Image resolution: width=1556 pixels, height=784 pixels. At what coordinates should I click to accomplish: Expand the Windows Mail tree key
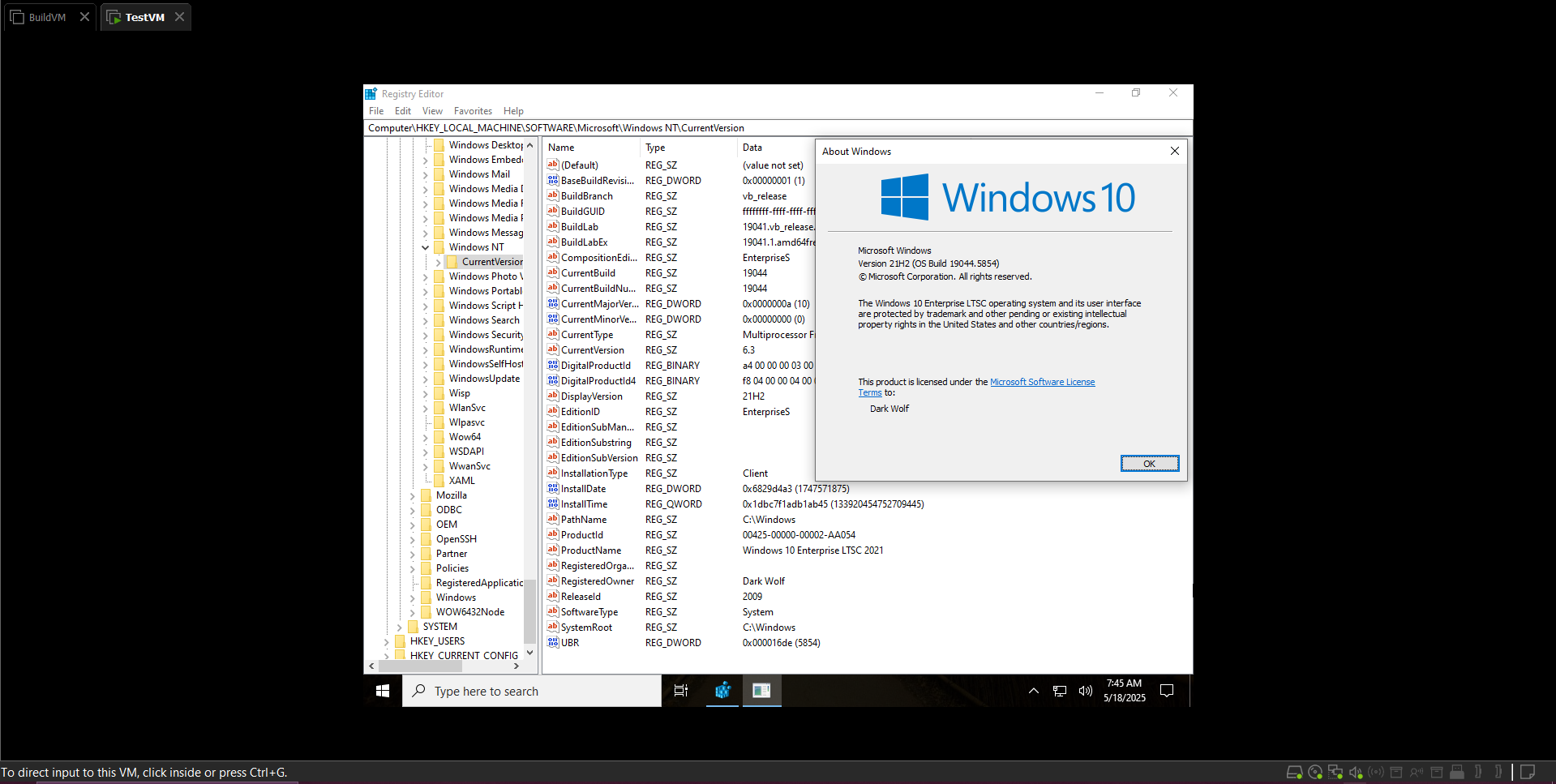click(x=425, y=174)
